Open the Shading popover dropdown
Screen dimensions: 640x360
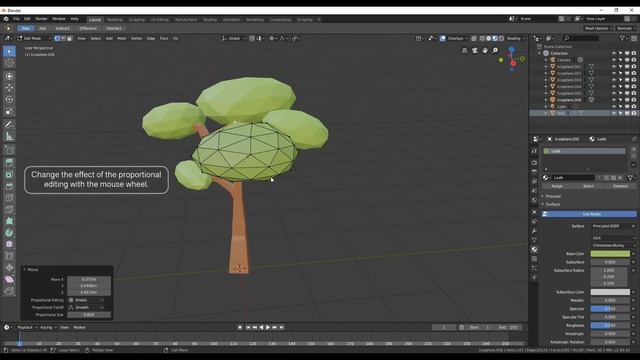point(516,38)
